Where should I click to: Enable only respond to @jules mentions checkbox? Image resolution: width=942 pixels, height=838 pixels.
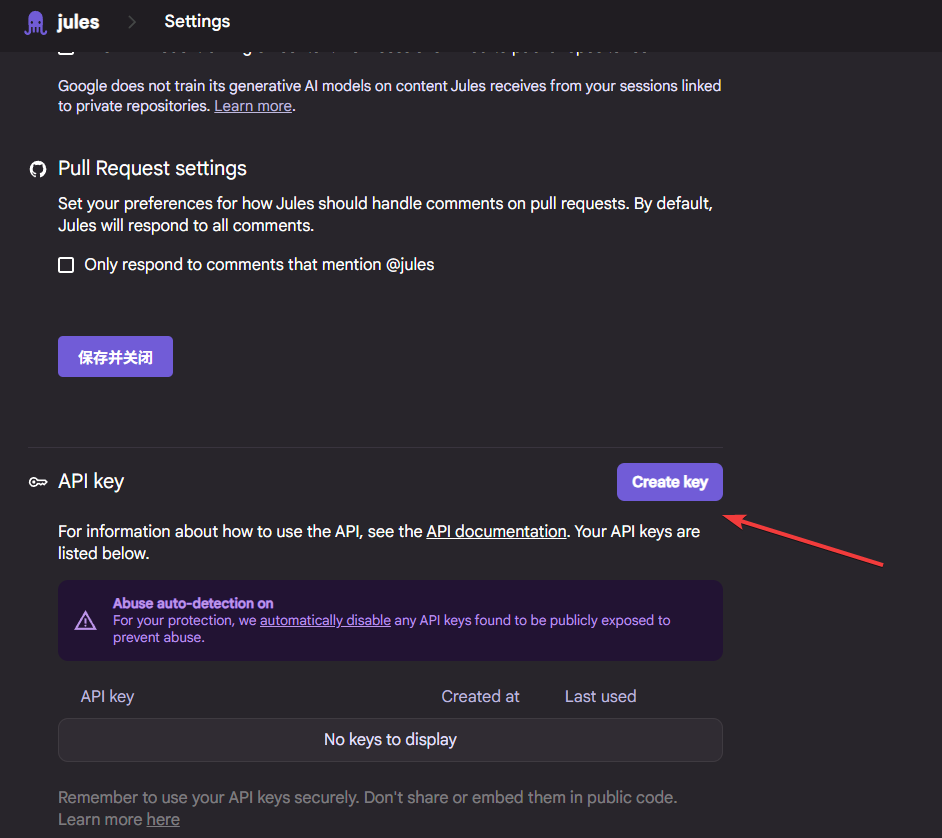pyautogui.click(x=66, y=265)
